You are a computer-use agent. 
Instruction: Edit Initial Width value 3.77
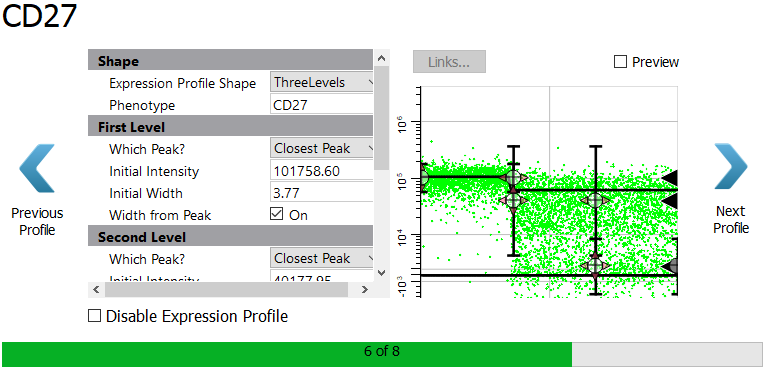click(x=321, y=193)
